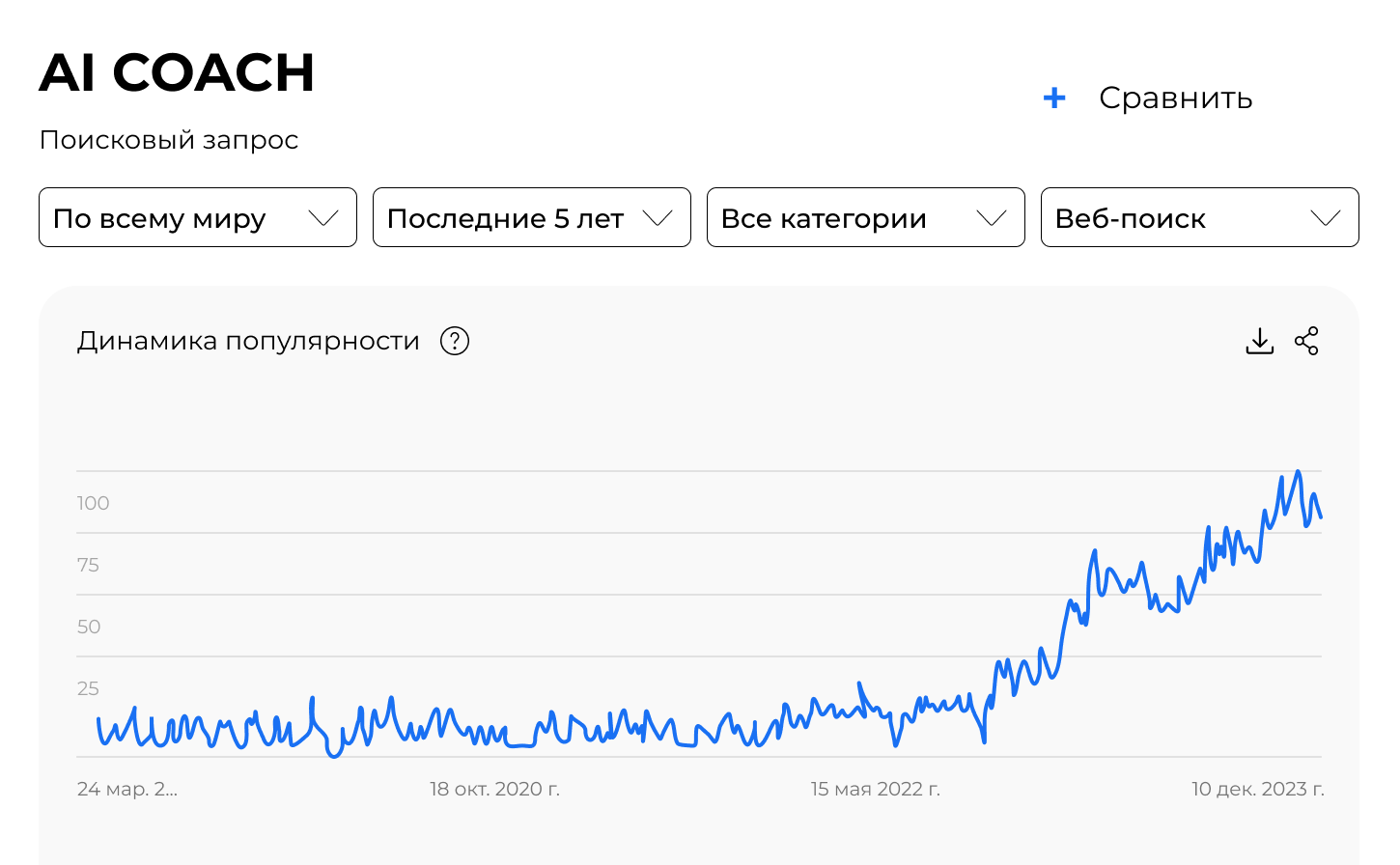Viewport: 1400px width, 865px height.
Task: Click the share icon on the chart
Action: pyautogui.click(x=1306, y=341)
